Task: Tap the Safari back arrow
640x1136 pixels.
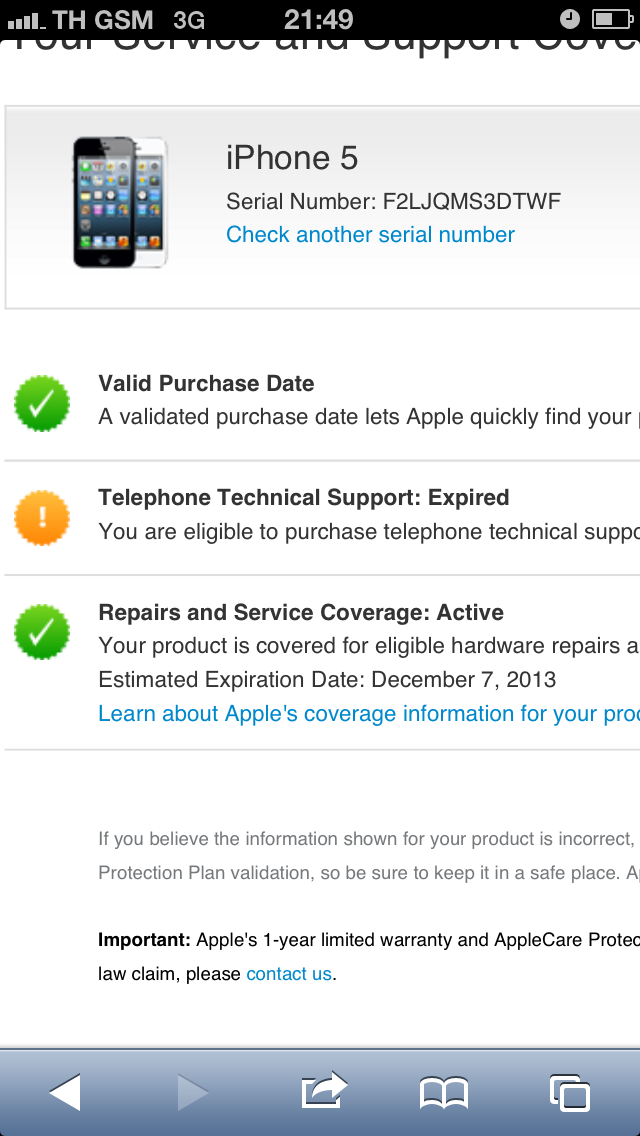Action: click(66, 1092)
